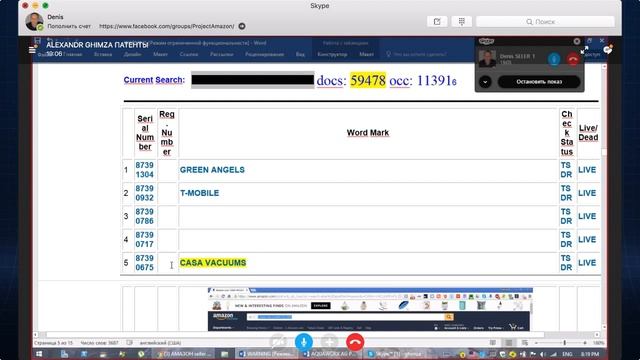This screenshot has width=640, height=360.
Task: Click red hang-up button in Skype mini-window
Action: coord(573,59)
